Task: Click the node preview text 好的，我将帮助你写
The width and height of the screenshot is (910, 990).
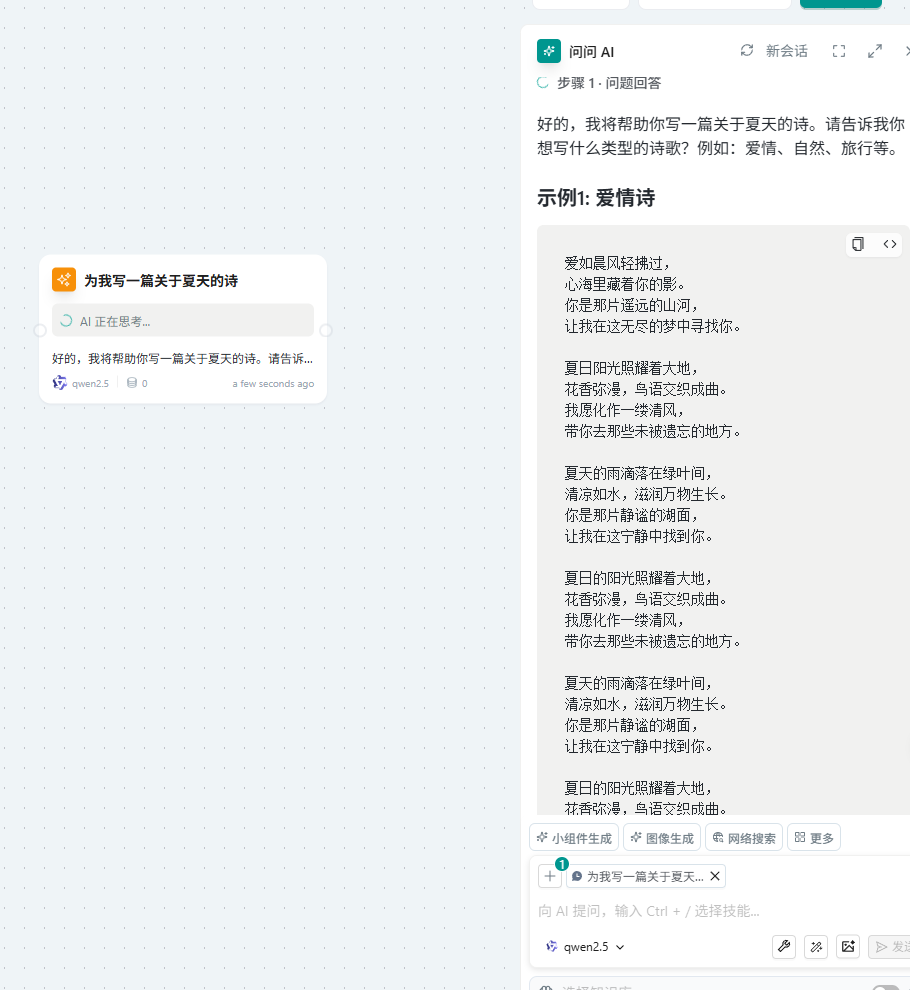Action: [182, 359]
